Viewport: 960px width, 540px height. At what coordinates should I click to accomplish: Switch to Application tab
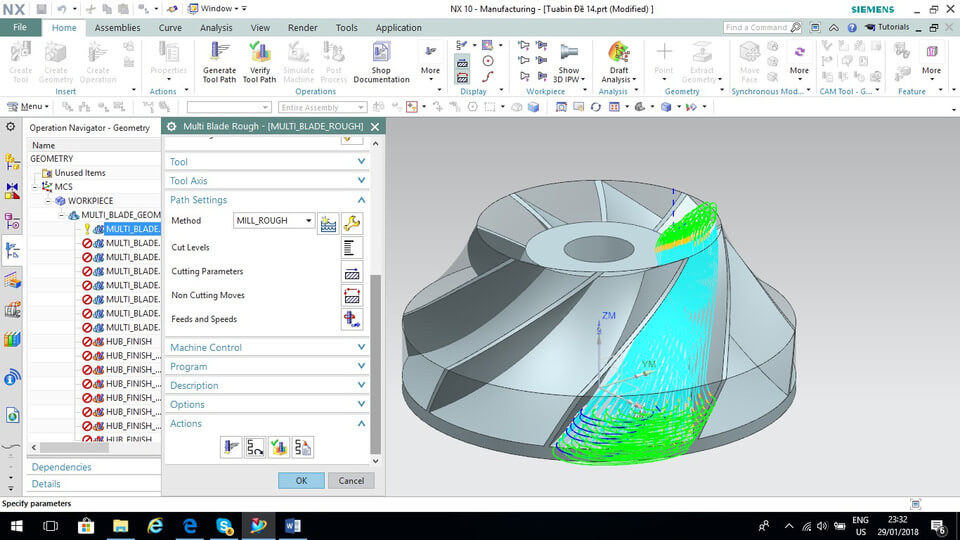click(x=399, y=28)
